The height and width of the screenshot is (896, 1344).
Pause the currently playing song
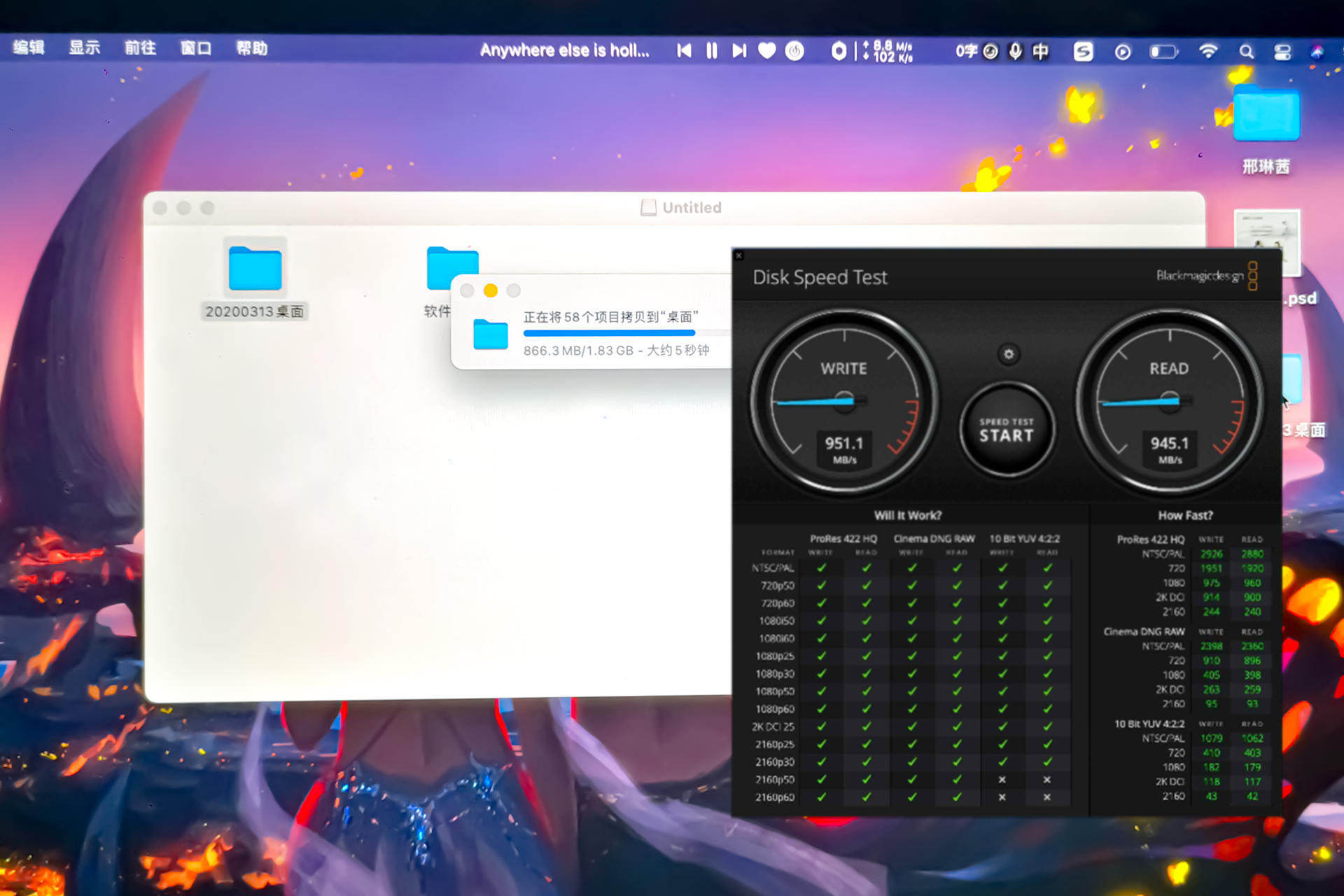click(x=712, y=50)
